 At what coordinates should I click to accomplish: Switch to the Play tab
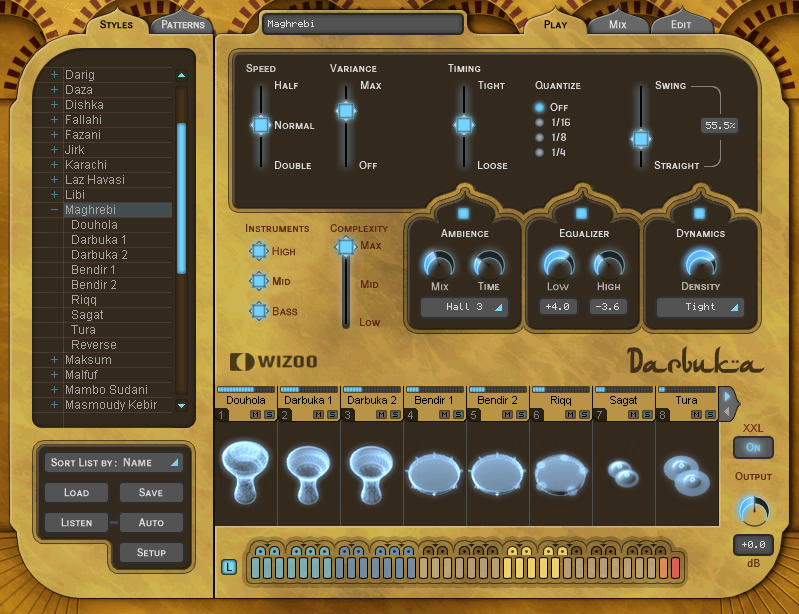(x=555, y=24)
